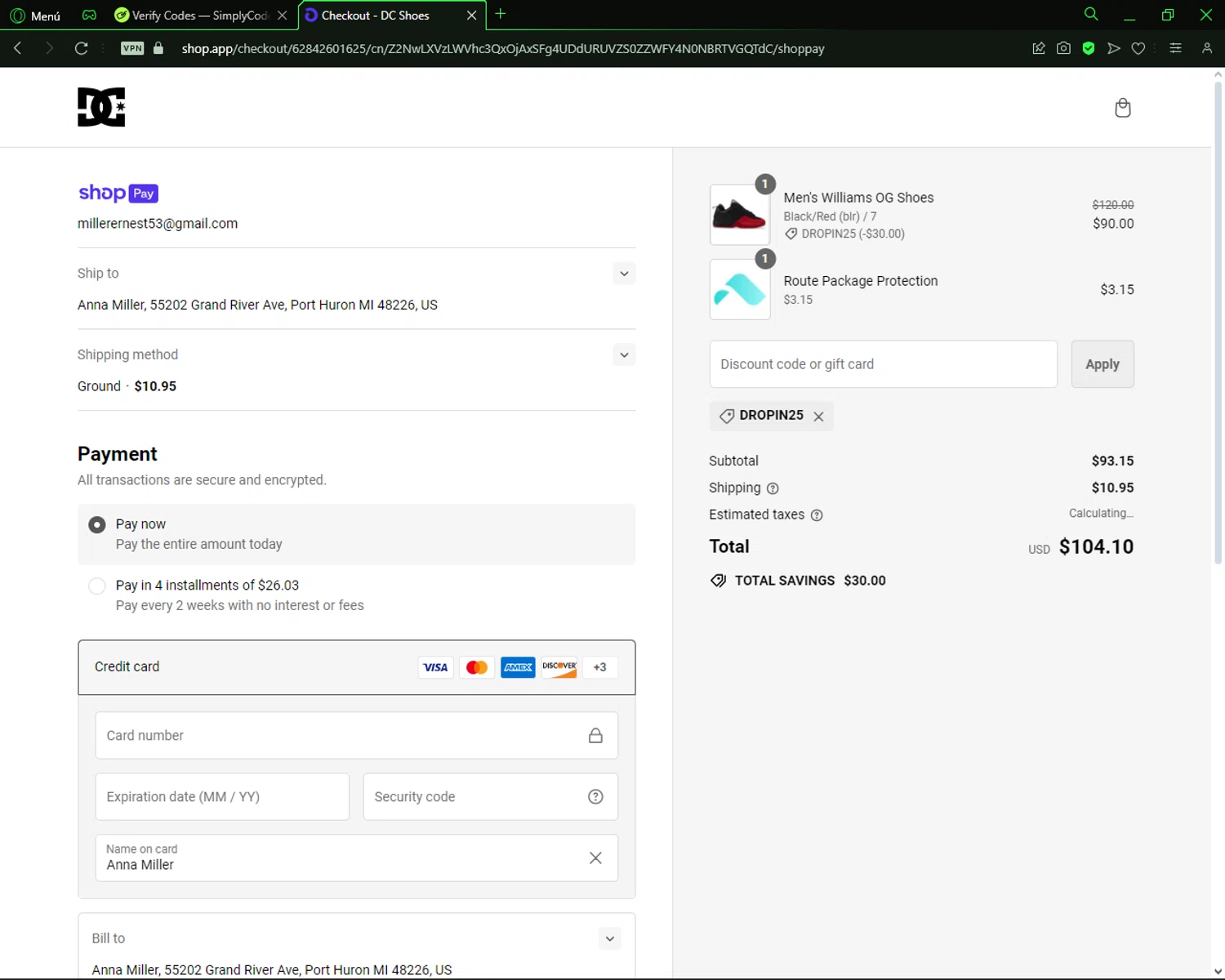This screenshot has width=1225, height=980.
Task: Open the browser profile account icon
Action: (1207, 48)
